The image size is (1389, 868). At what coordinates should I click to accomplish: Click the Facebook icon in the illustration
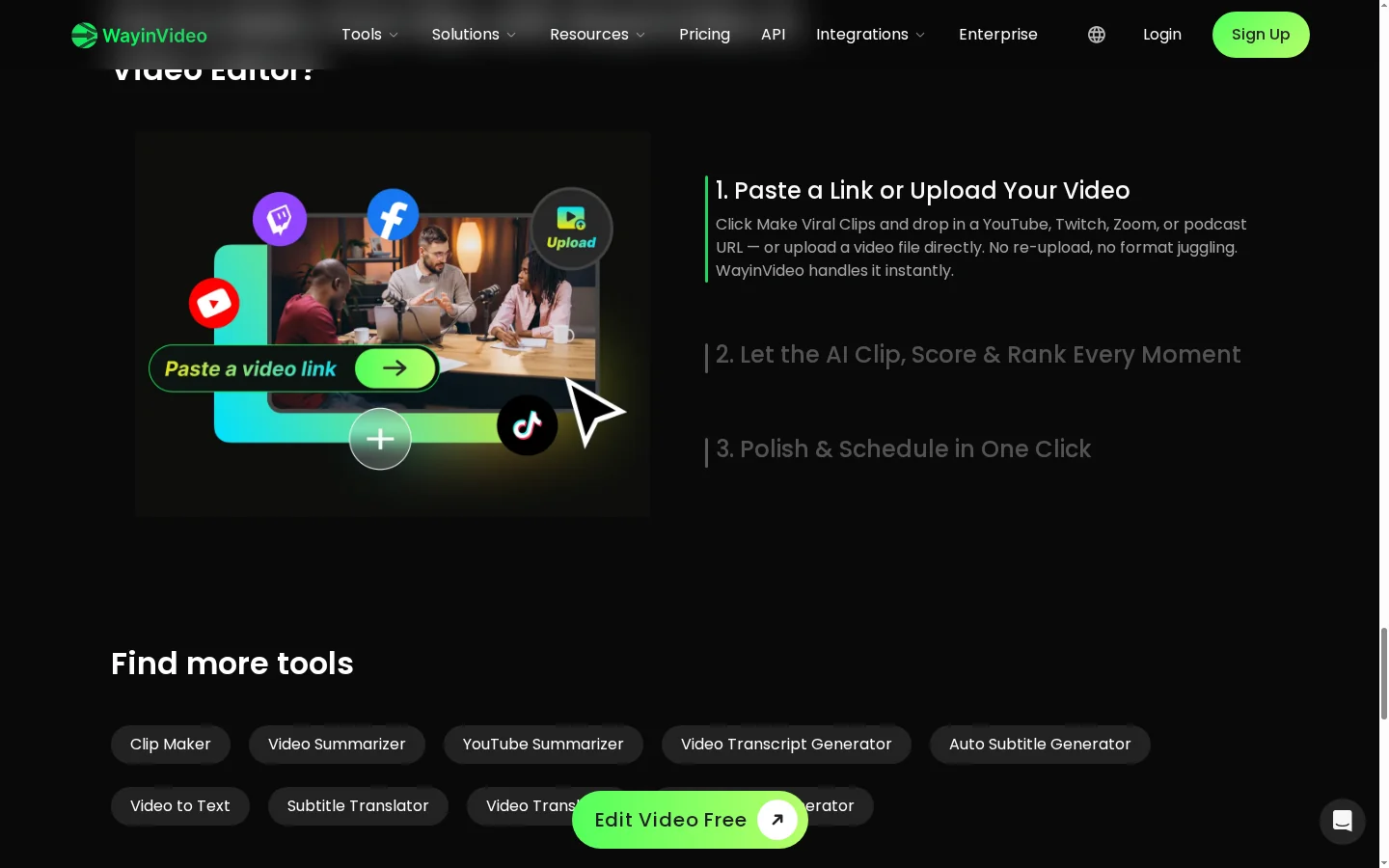tap(394, 214)
